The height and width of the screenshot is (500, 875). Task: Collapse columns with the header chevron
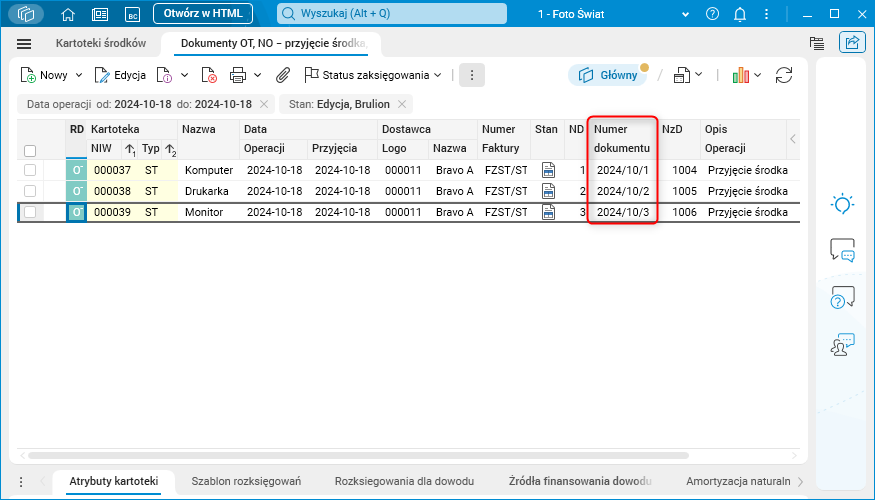[x=793, y=139]
